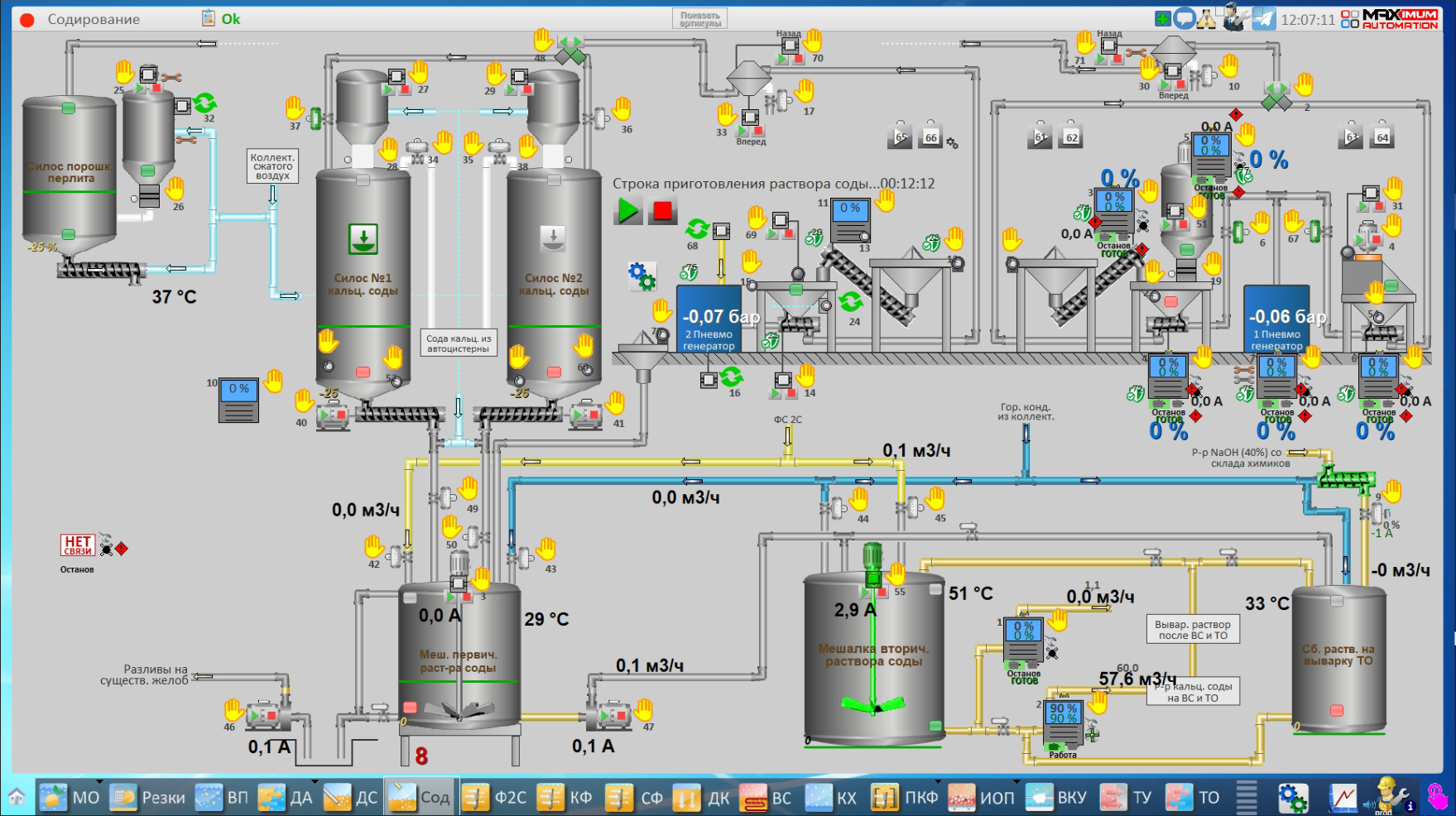Open the gears settings icon beside pneumo generator 2
The width and height of the screenshot is (1456, 816).
pyautogui.click(x=642, y=276)
